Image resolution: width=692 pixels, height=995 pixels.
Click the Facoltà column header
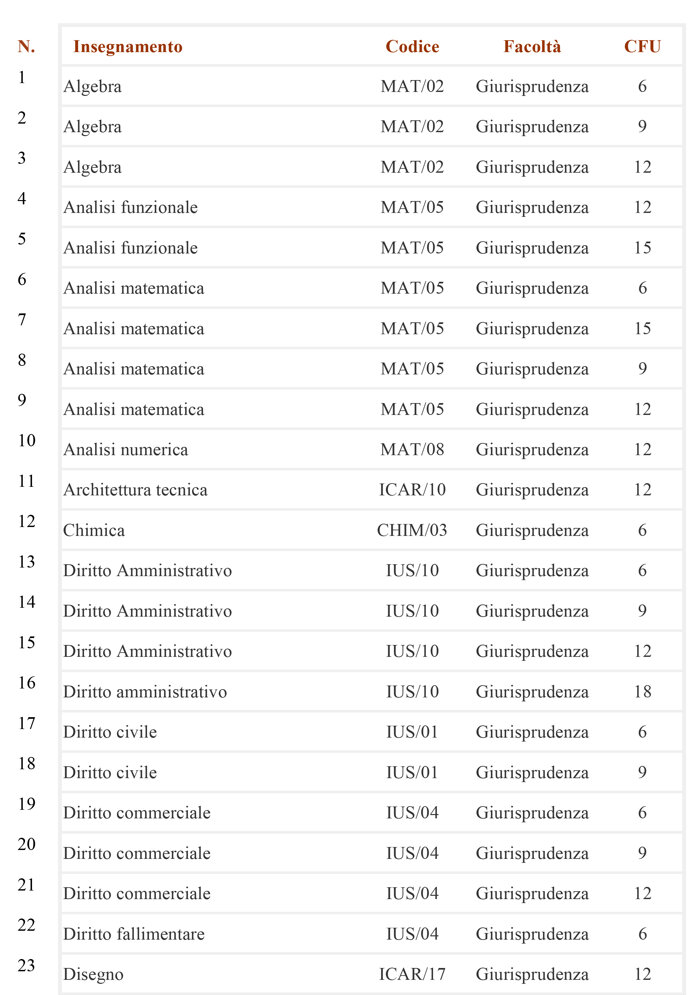532,46
